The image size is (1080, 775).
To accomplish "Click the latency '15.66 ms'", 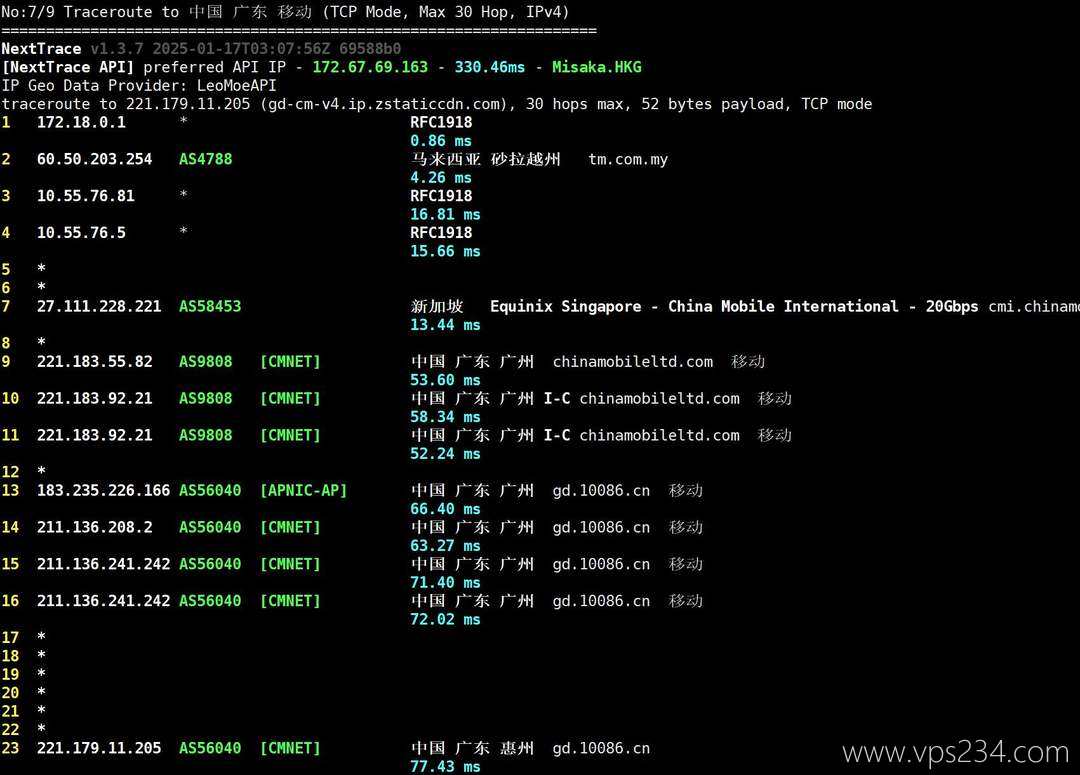I will [445, 251].
